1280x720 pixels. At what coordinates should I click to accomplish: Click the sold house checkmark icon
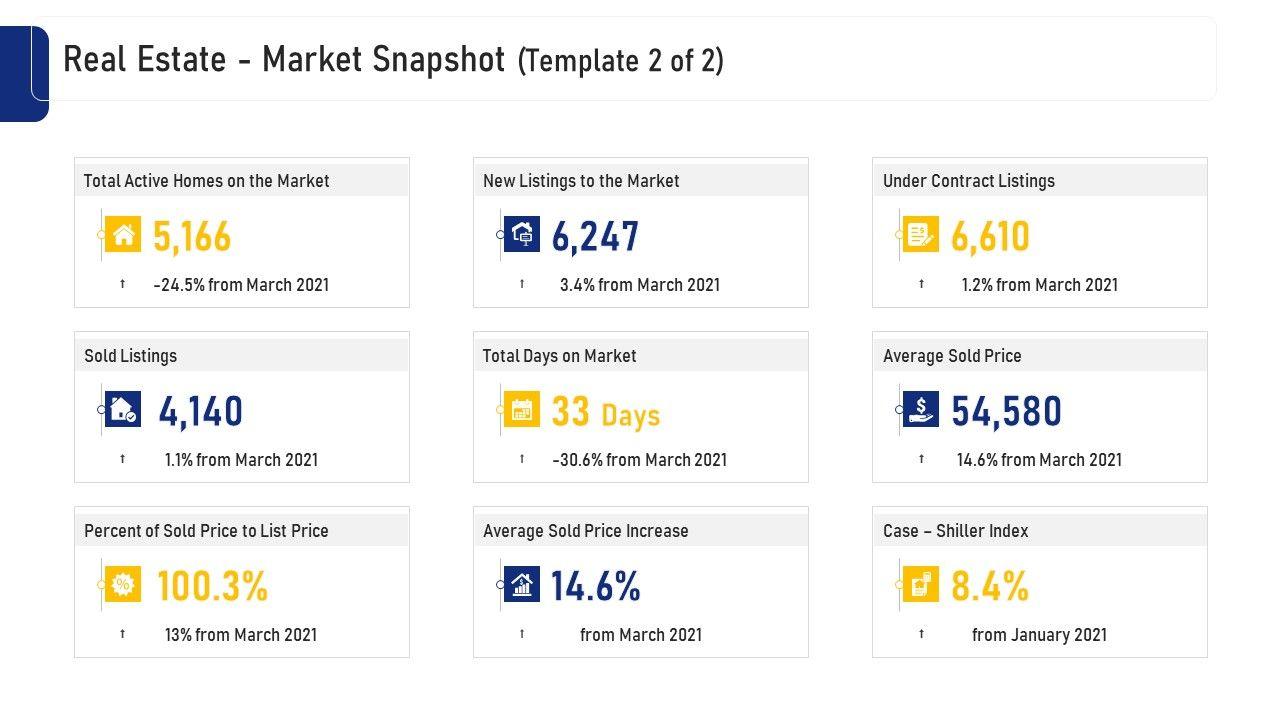click(123, 410)
